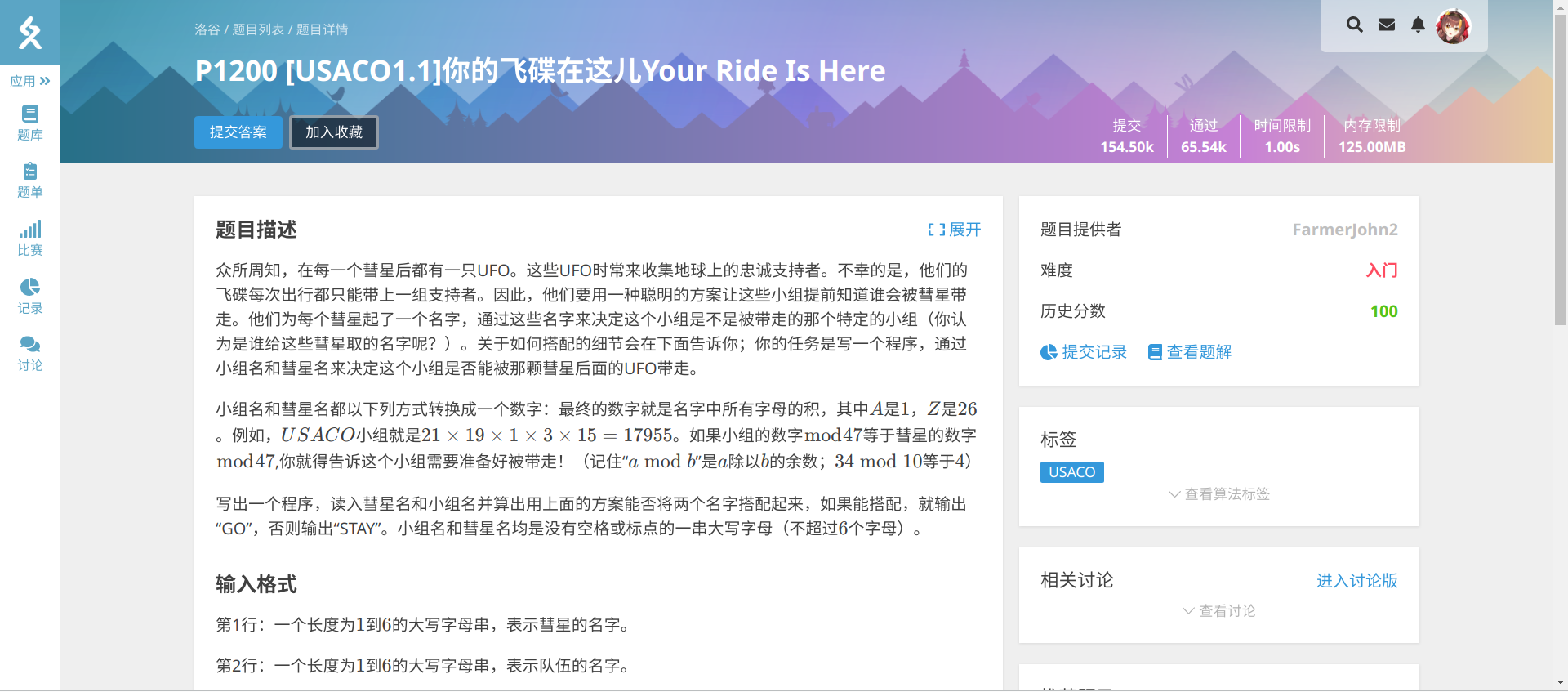This screenshot has height=692, width=1568.
Task: Expand the 应用 sidebar menu
Action: coord(29,81)
